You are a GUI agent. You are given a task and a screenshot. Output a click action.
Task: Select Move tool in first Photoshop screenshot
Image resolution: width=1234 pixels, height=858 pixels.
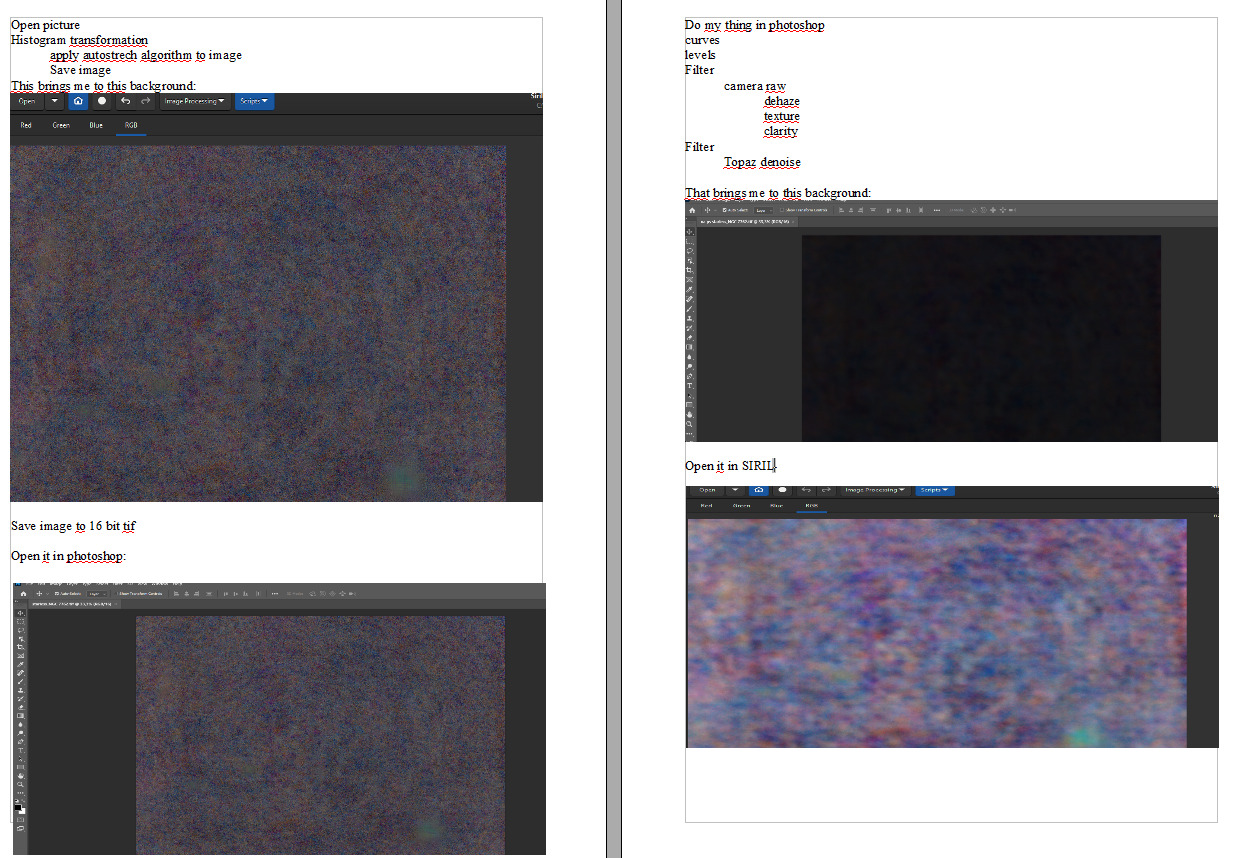pyautogui.click(x=21, y=613)
